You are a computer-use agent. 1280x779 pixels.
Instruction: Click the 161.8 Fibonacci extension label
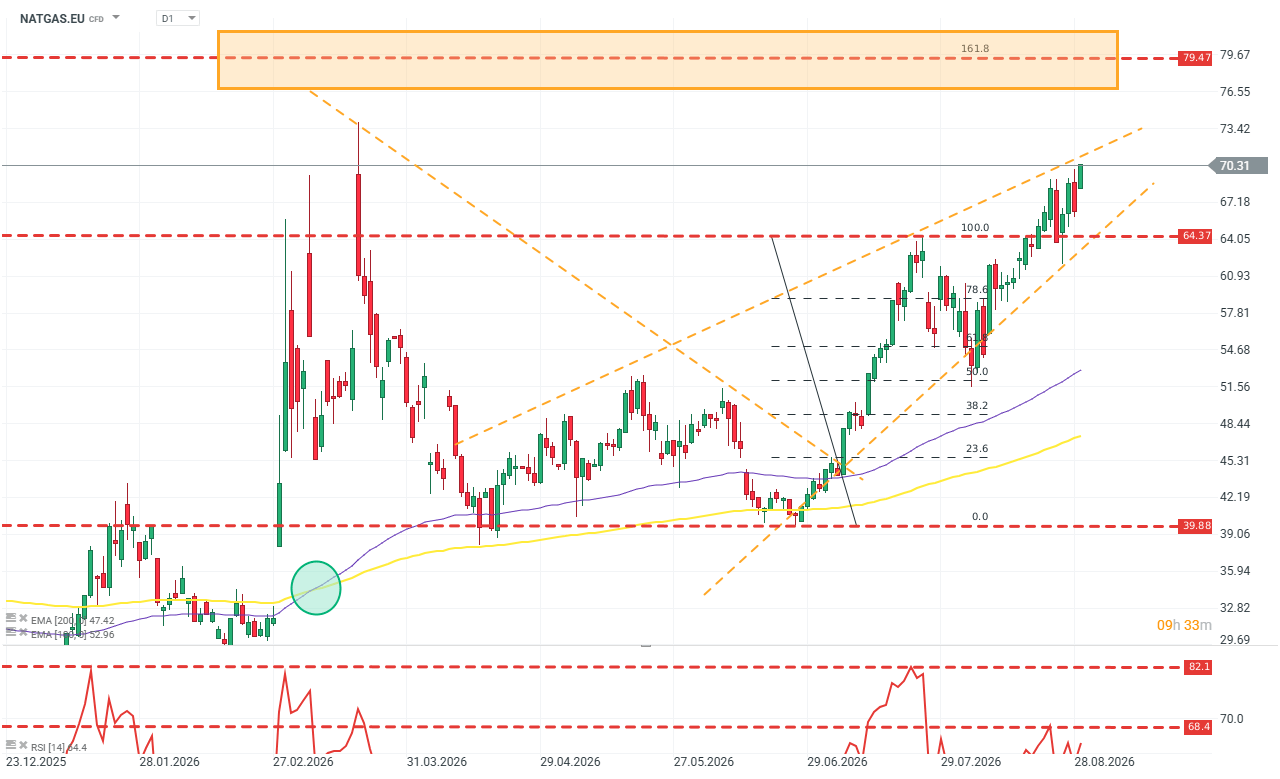click(975, 48)
